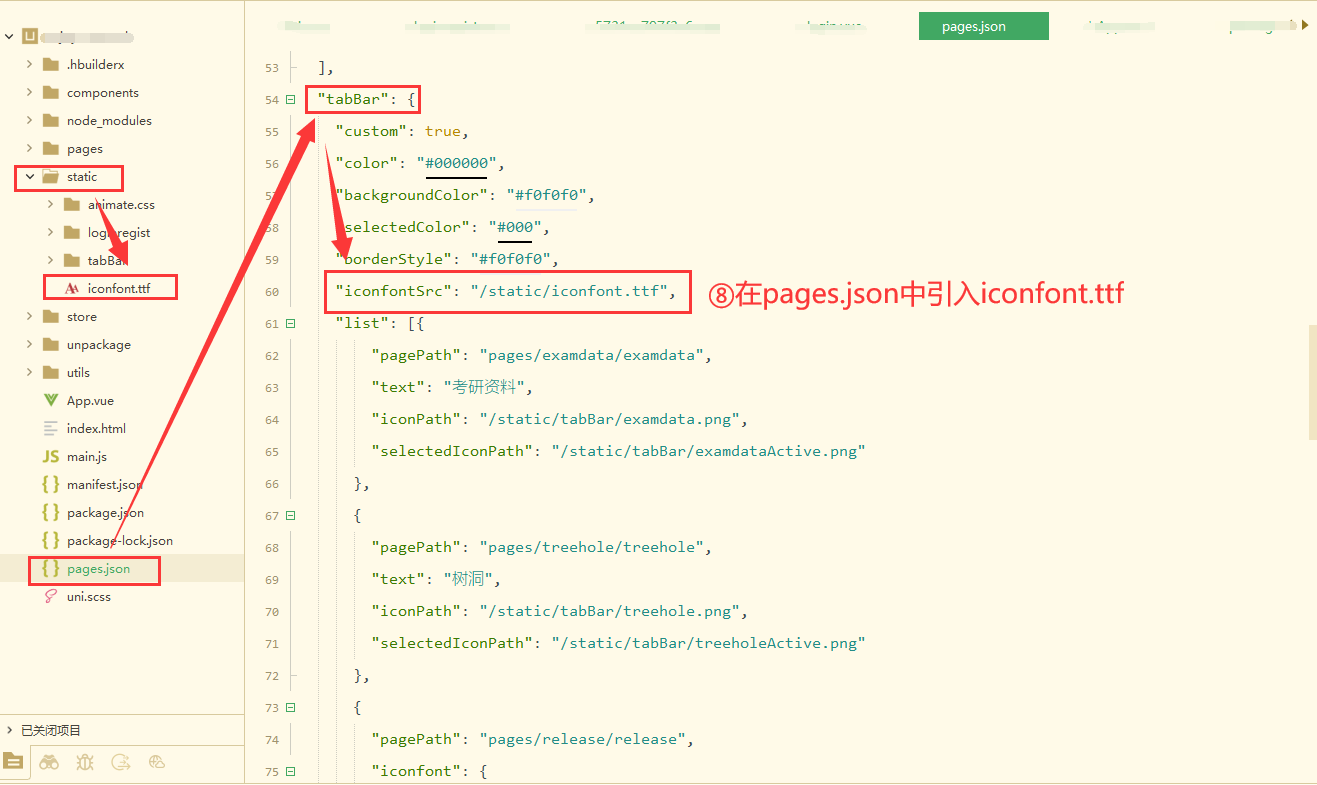The image size is (1317, 785).
Task: Open uni.scss in the file tree
Action: click(x=89, y=596)
